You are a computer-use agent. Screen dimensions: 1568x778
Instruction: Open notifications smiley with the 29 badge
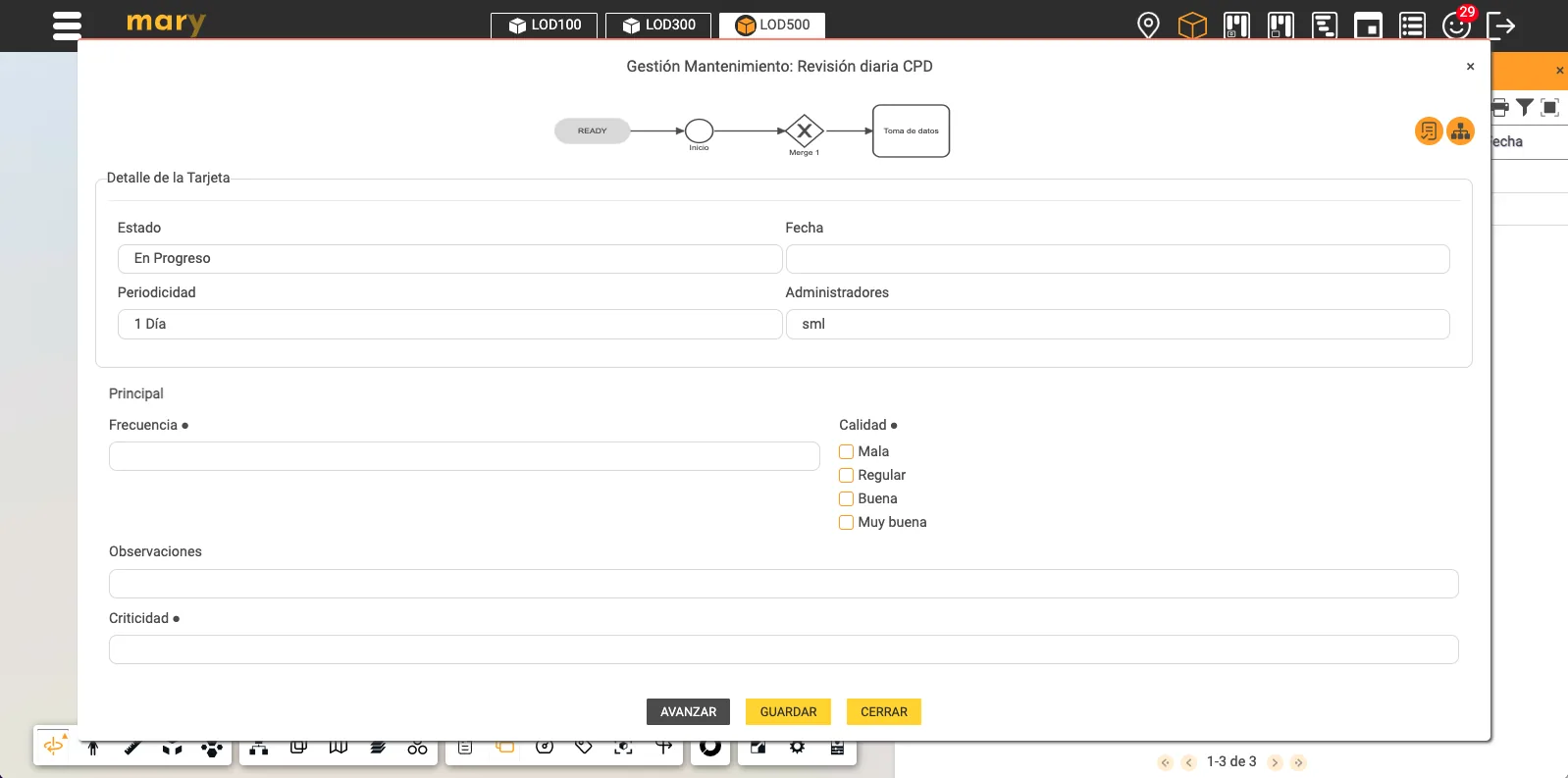pos(1457,24)
